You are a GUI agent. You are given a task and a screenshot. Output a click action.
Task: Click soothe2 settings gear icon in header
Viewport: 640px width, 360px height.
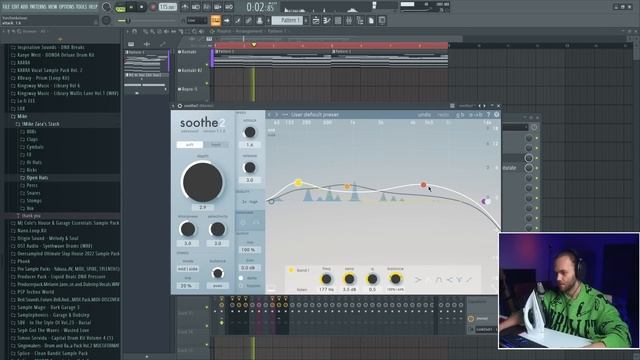pyautogui.click(x=497, y=115)
